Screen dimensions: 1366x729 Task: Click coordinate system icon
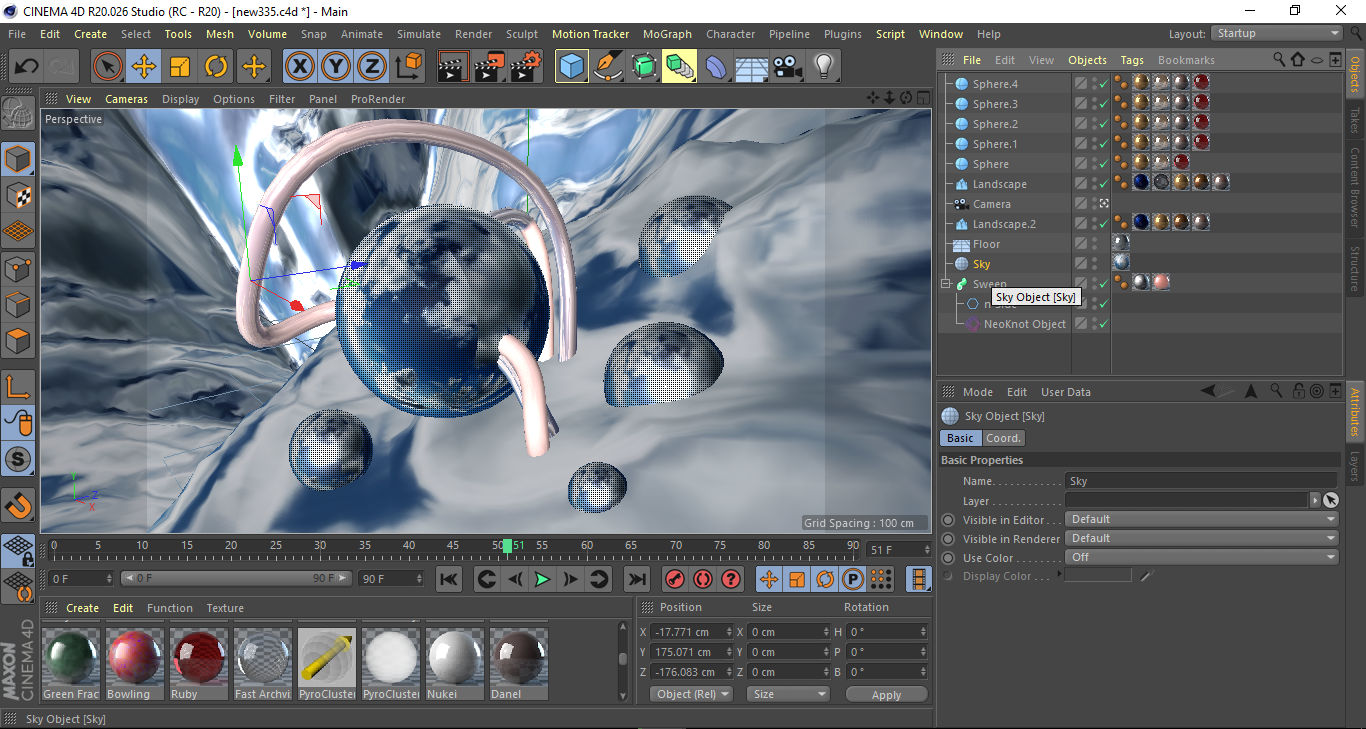click(408, 67)
